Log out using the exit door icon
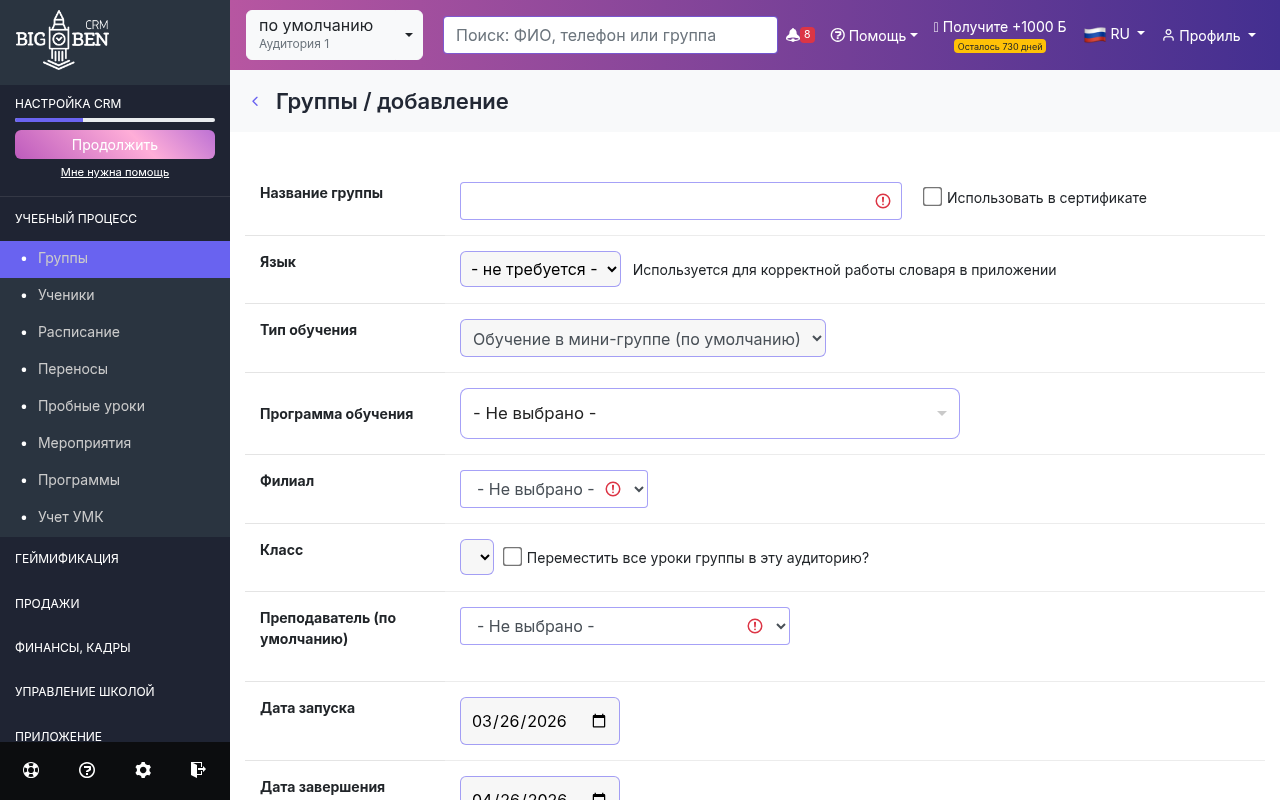Viewport: 1280px width, 800px height. (199, 770)
